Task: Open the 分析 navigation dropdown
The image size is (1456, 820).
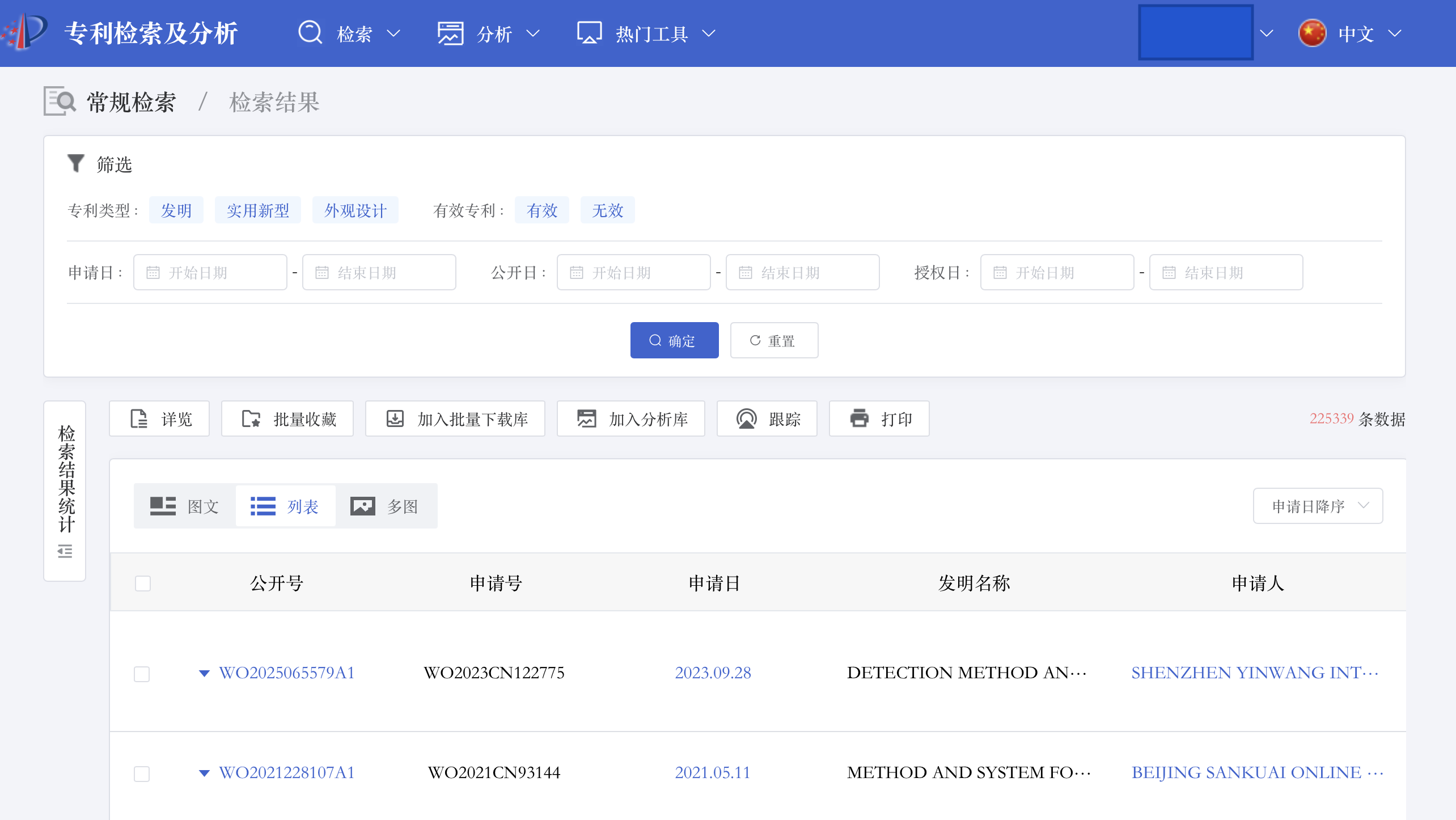Action: coord(490,33)
